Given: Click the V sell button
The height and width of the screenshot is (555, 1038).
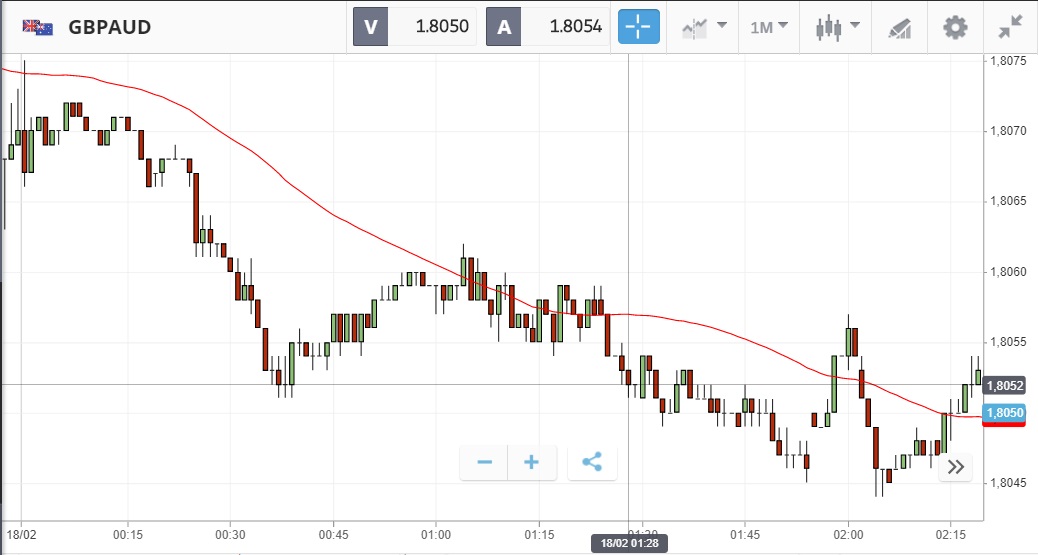Looking at the screenshot, I should [x=370, y=27].
